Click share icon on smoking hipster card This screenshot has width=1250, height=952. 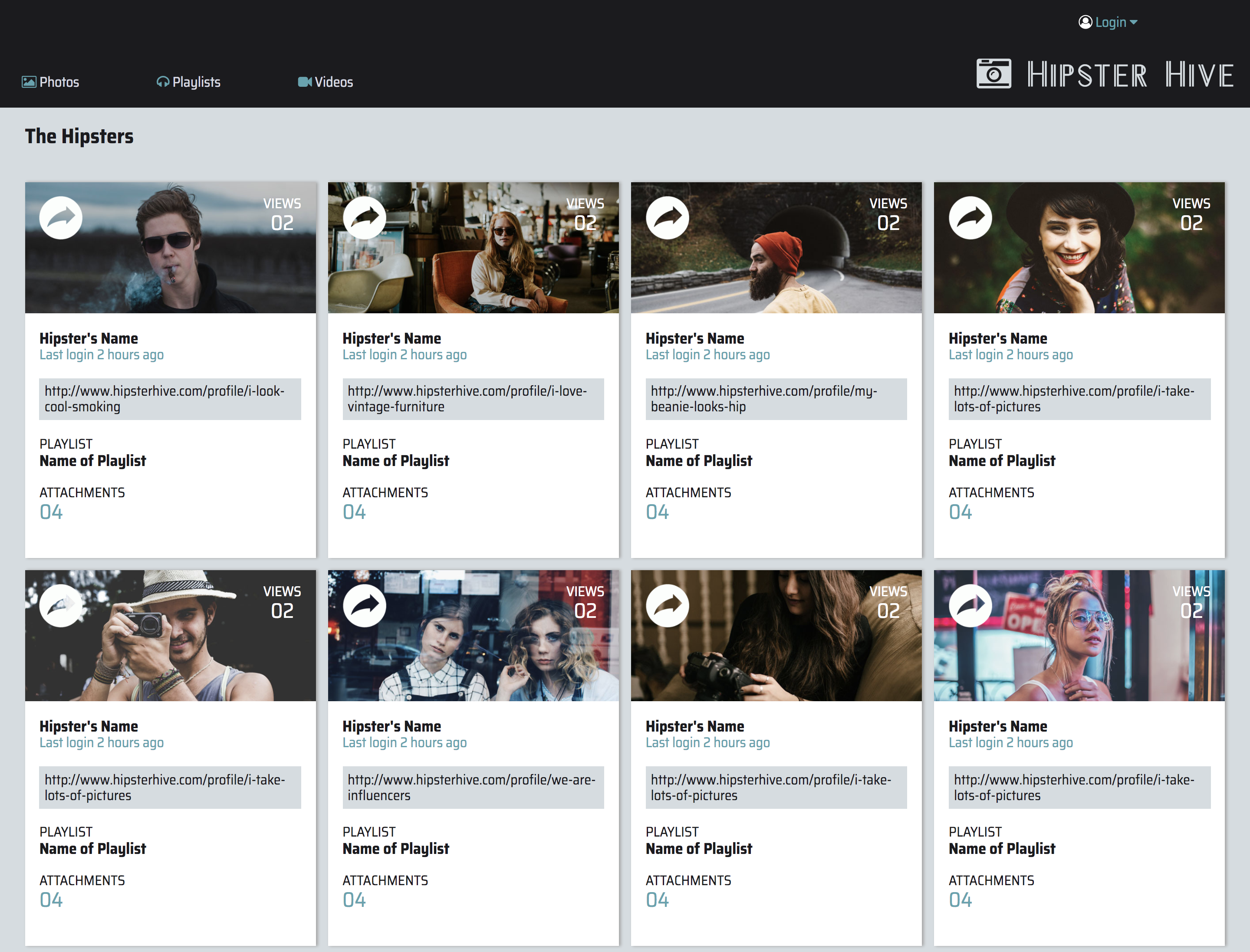click(61, 217)
